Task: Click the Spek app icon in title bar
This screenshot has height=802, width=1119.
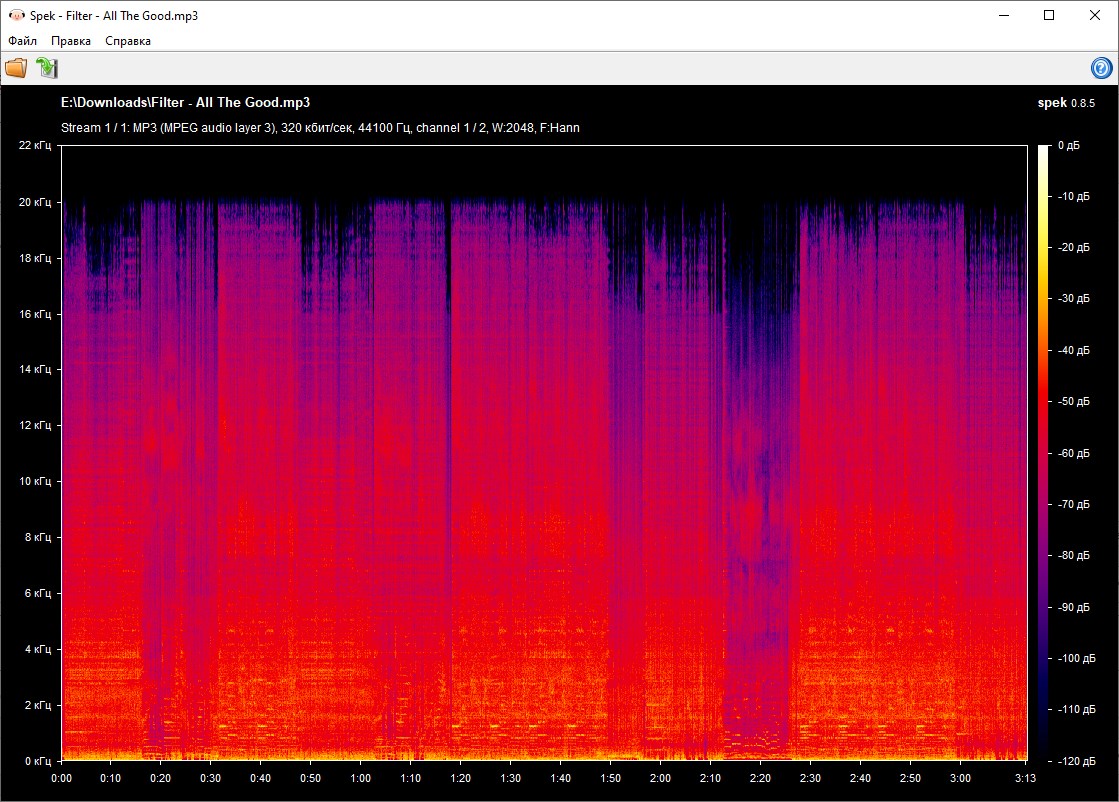Action: pyautogui.click(x=14, y=15)
